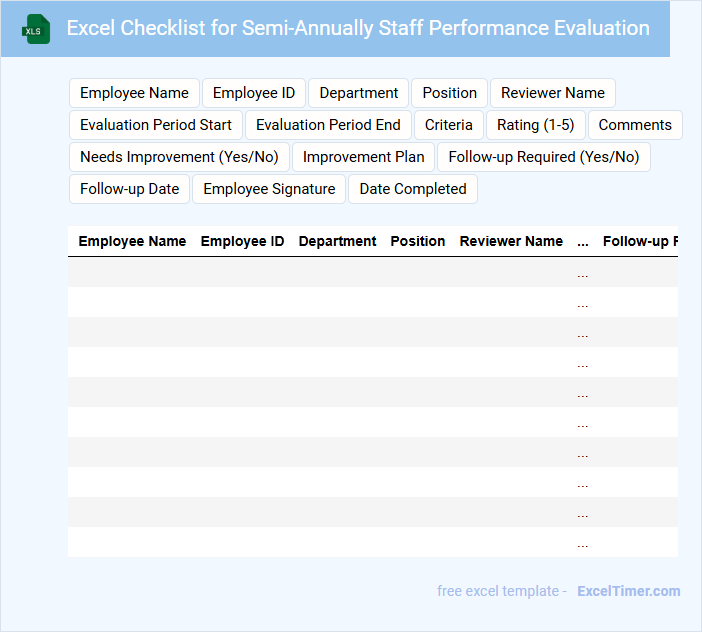The height and width of the screenshot is (632, 702).
Task: Select the Reviewer Name tag
Action: point(553,93)
